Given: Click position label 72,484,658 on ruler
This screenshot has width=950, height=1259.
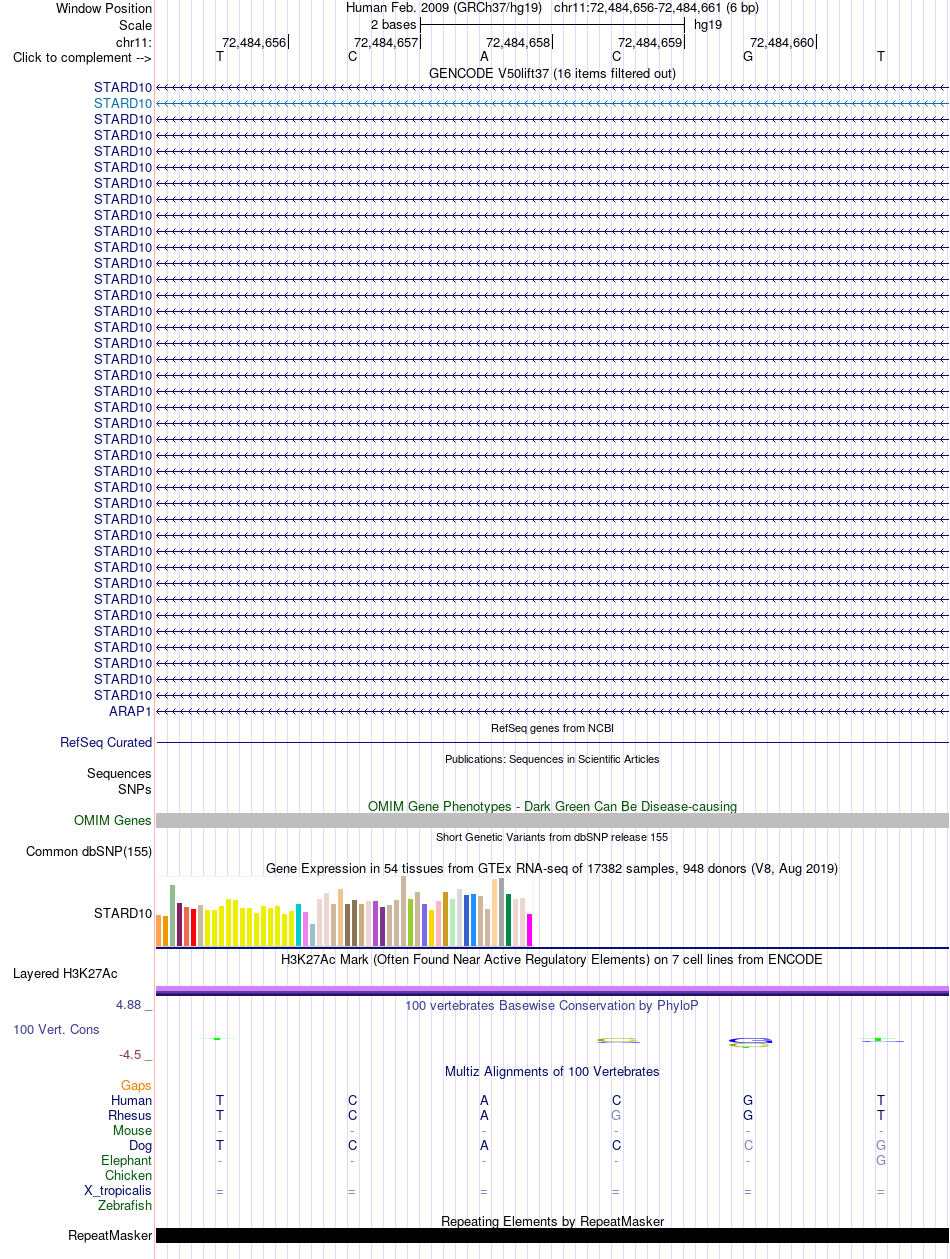Looking at the screenshot, I should [x=518, y=42].
